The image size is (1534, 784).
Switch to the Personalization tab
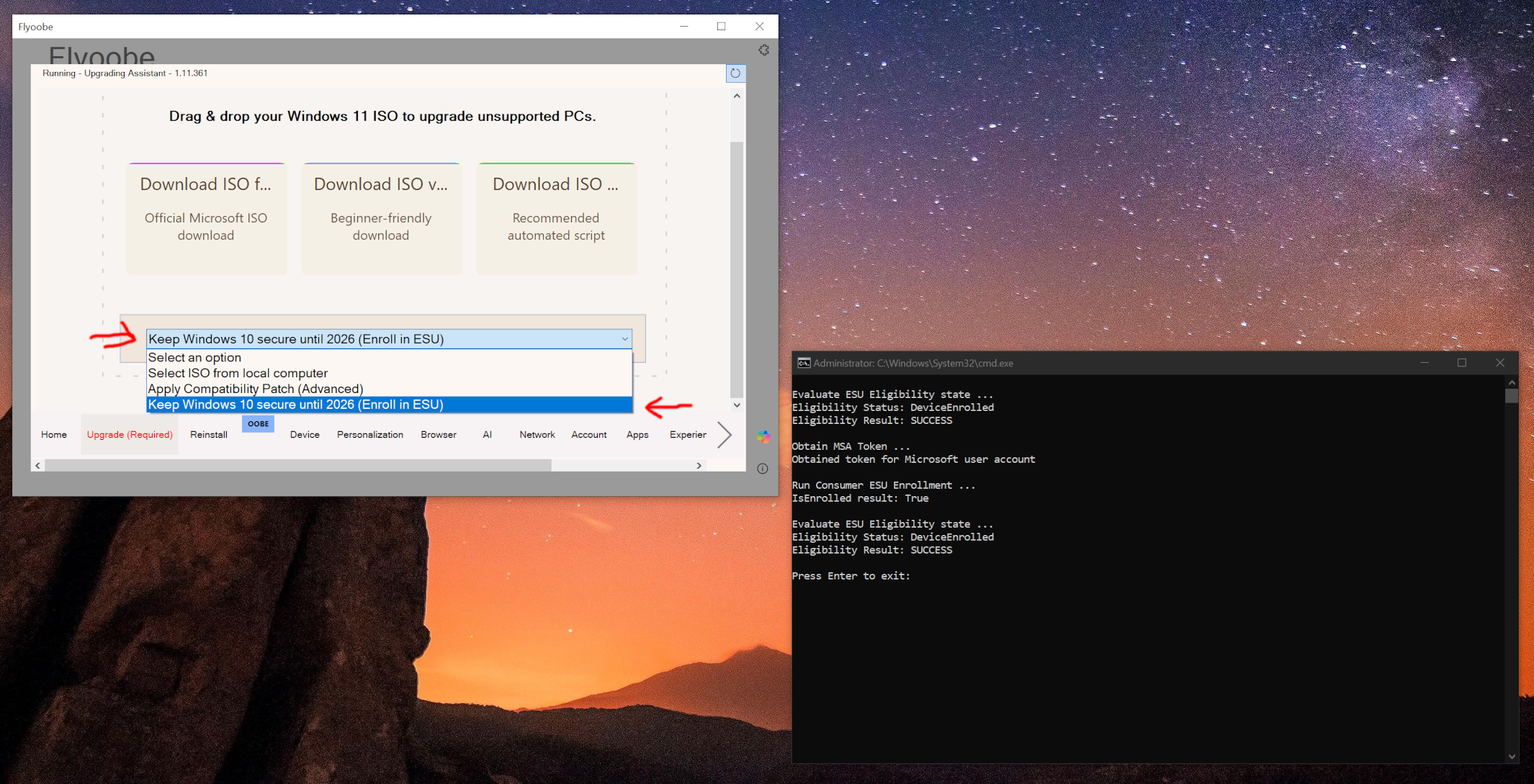(x=369, y=435)
